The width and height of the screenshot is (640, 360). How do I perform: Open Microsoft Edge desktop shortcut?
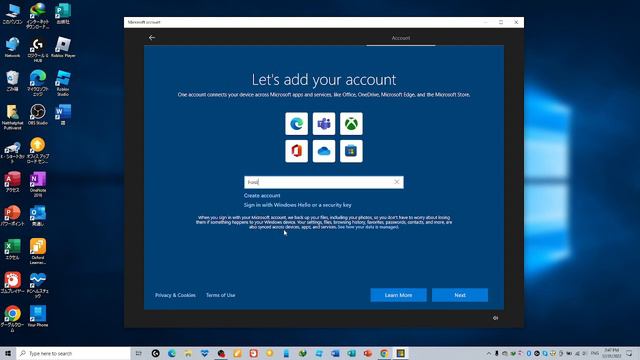pyautogui.click(x=38, y=83)
